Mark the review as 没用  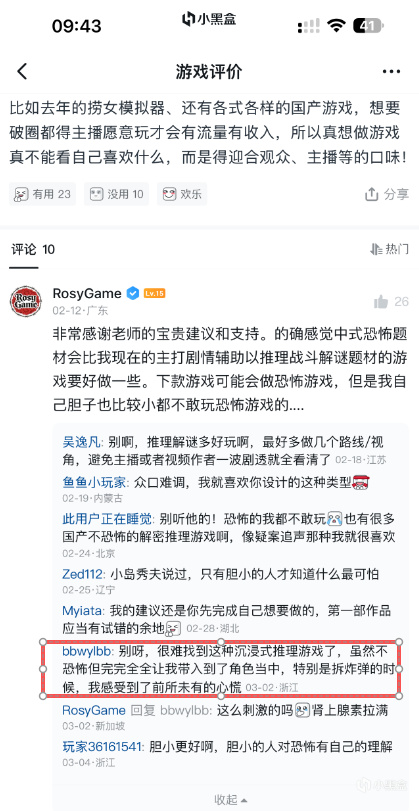[117, 194]
